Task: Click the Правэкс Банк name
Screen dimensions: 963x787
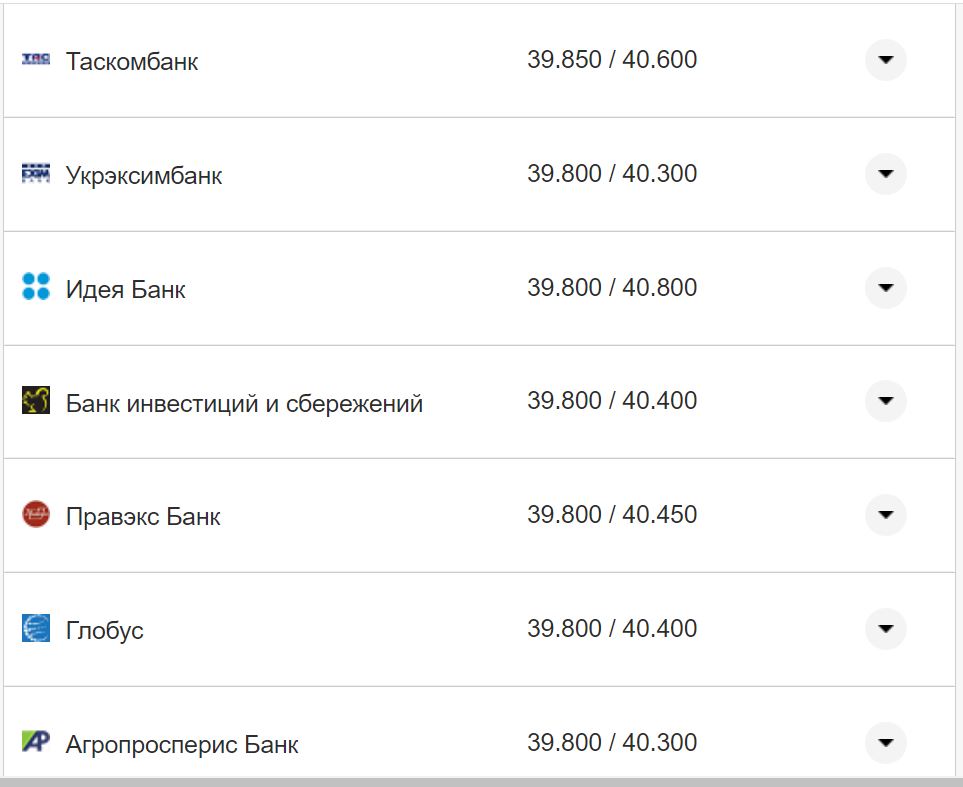Action: (143, 517)
